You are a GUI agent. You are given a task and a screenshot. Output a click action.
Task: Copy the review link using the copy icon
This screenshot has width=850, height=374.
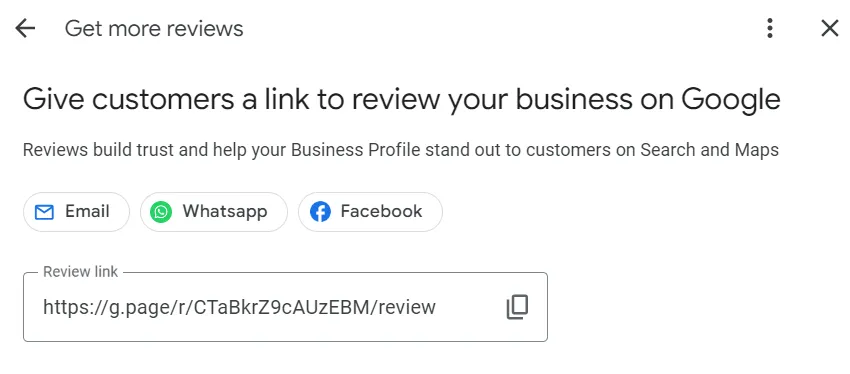(517, 307)
